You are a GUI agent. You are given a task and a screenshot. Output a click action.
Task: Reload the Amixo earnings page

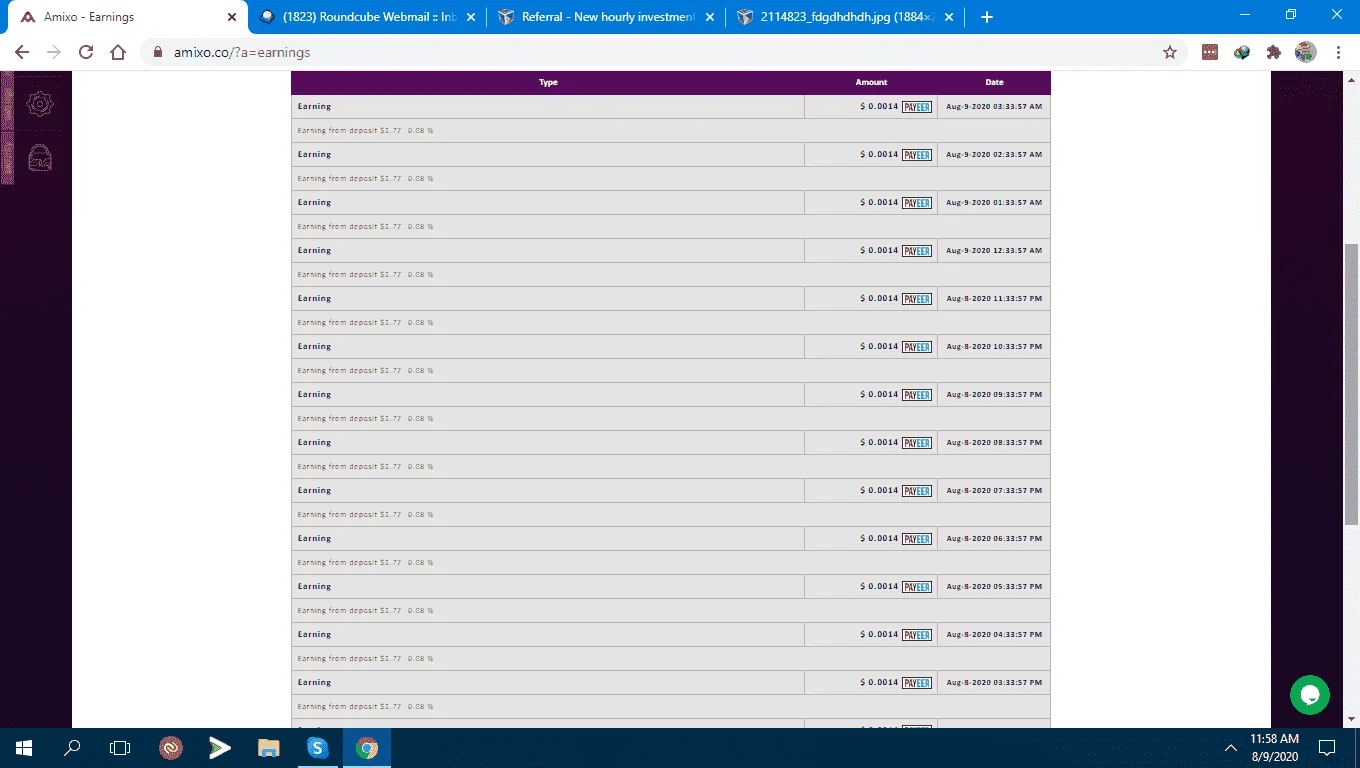pos(86,52)
